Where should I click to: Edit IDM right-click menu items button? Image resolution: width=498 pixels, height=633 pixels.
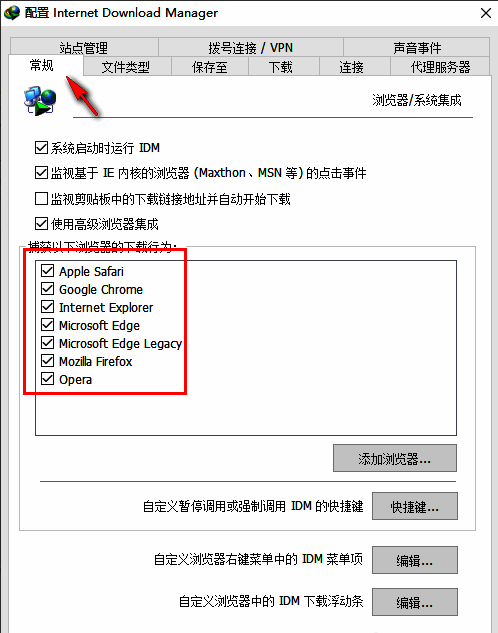pos(415,560)
